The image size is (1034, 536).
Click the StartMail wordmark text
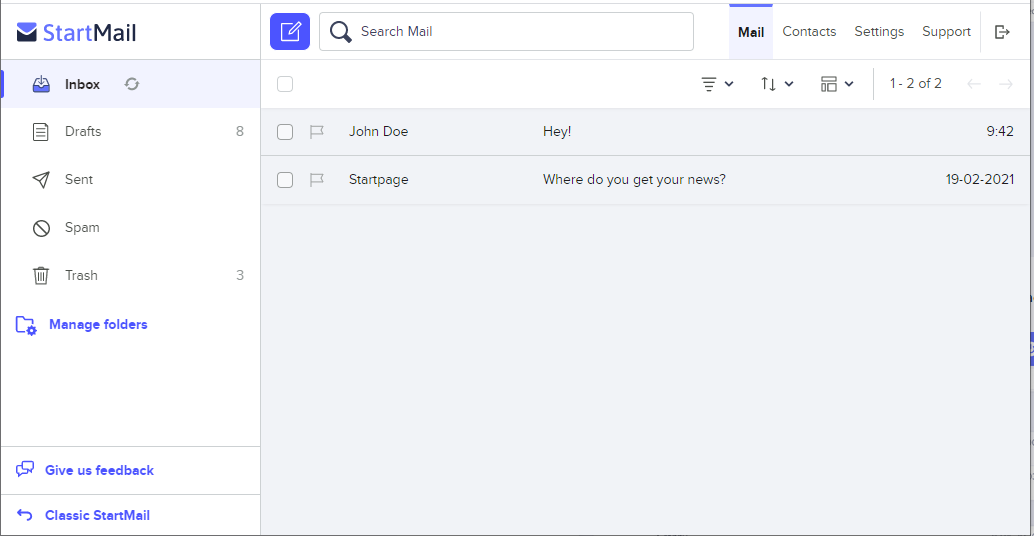coord(90,32)
